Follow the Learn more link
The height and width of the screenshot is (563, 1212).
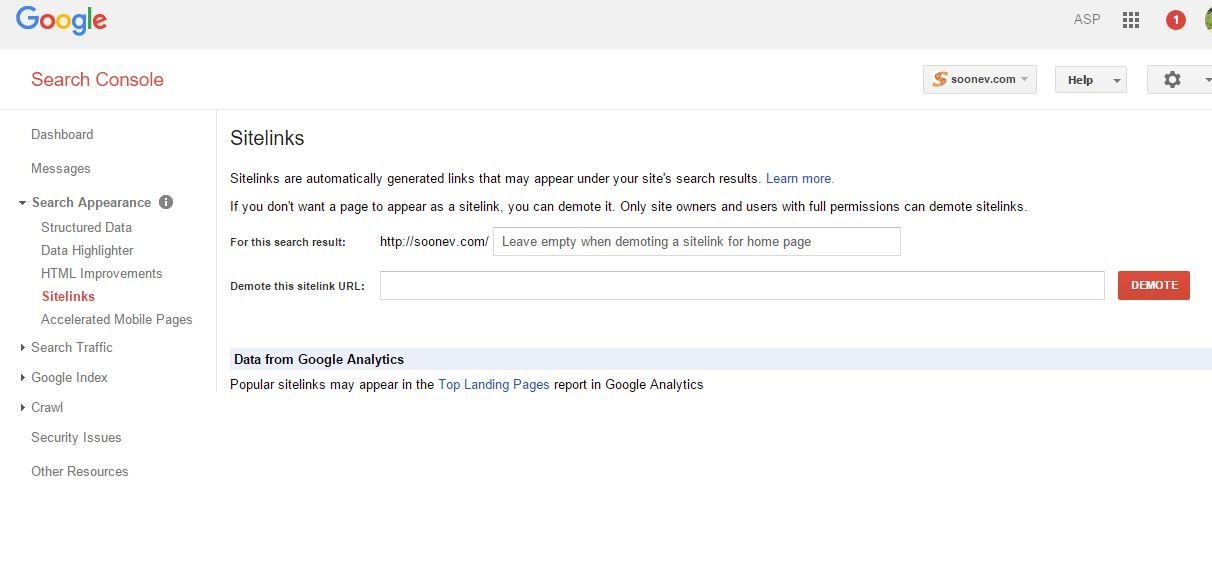pos(800,178)
